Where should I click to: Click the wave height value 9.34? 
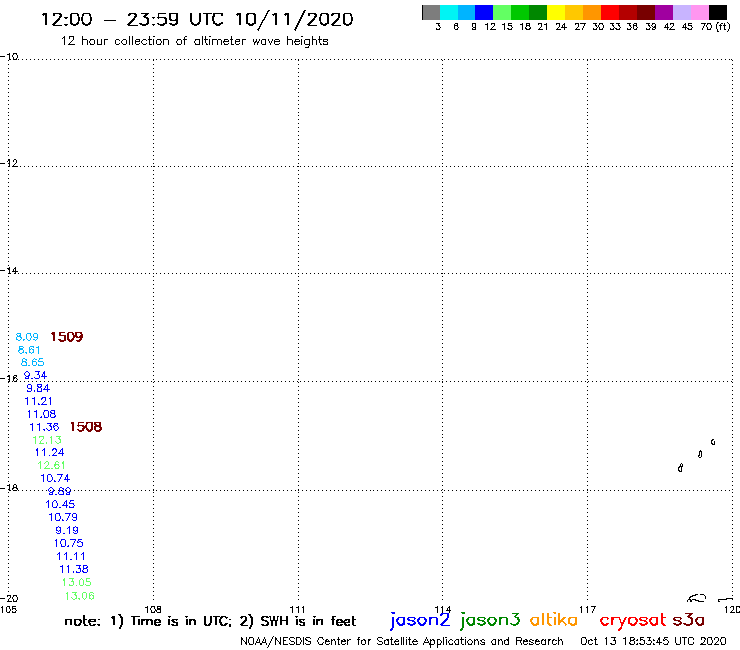tap(35, 375)
